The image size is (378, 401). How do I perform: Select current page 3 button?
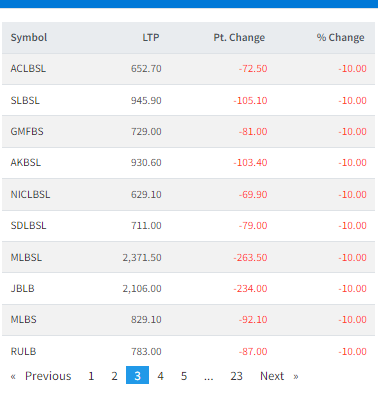tap(137, 375)
